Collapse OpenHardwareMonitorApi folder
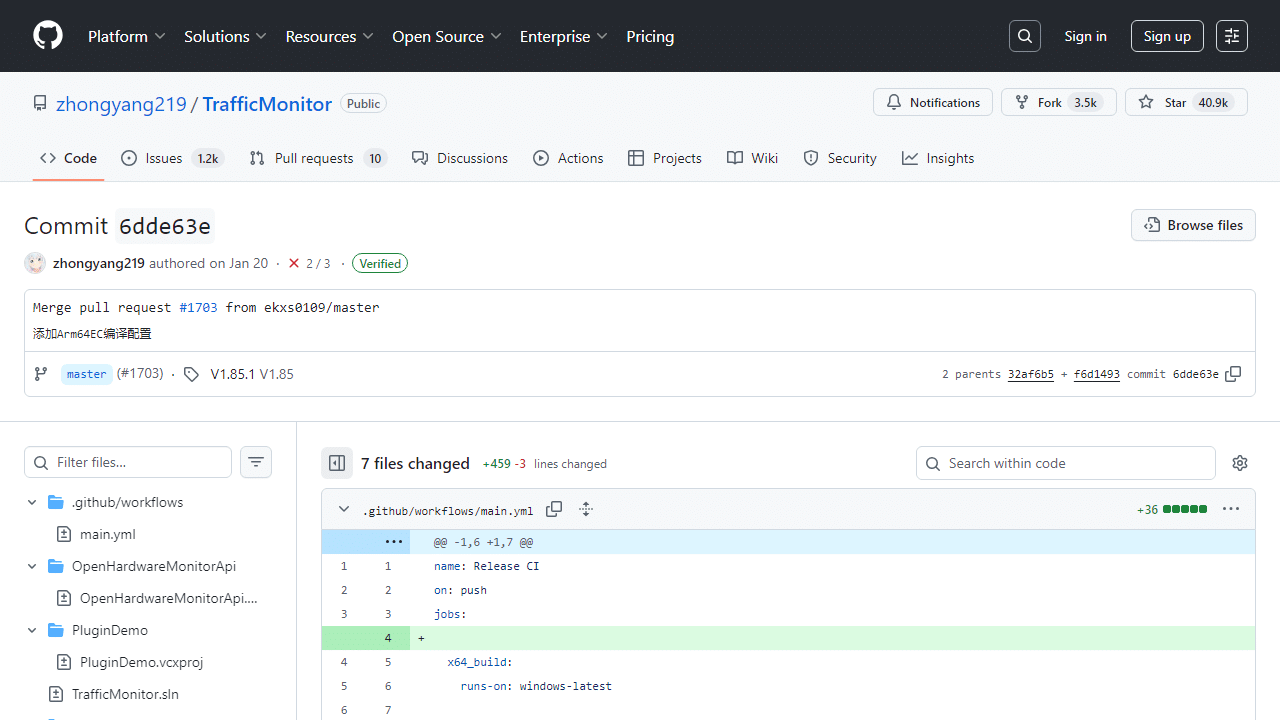 point(32,566)
